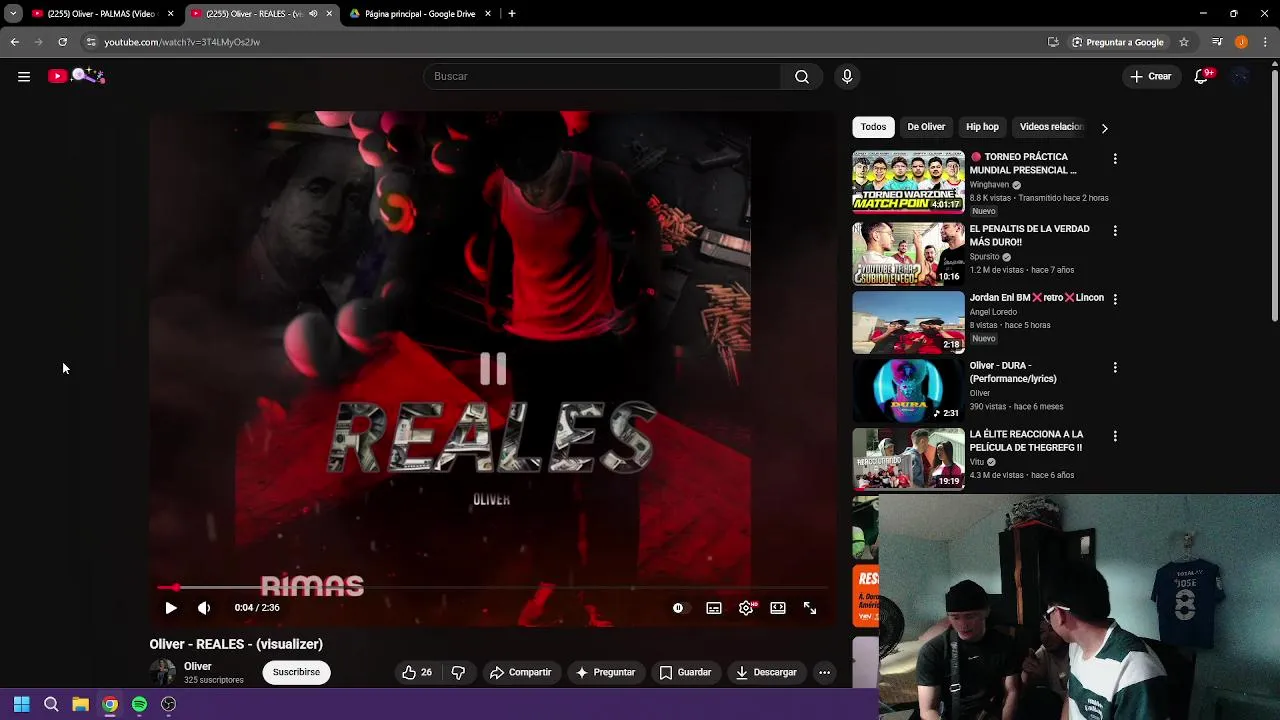The height and width of the screenshot is (720, 1280).
Task: Open the Oliver - DURA video thumbnail
Action: coord(908,390)
